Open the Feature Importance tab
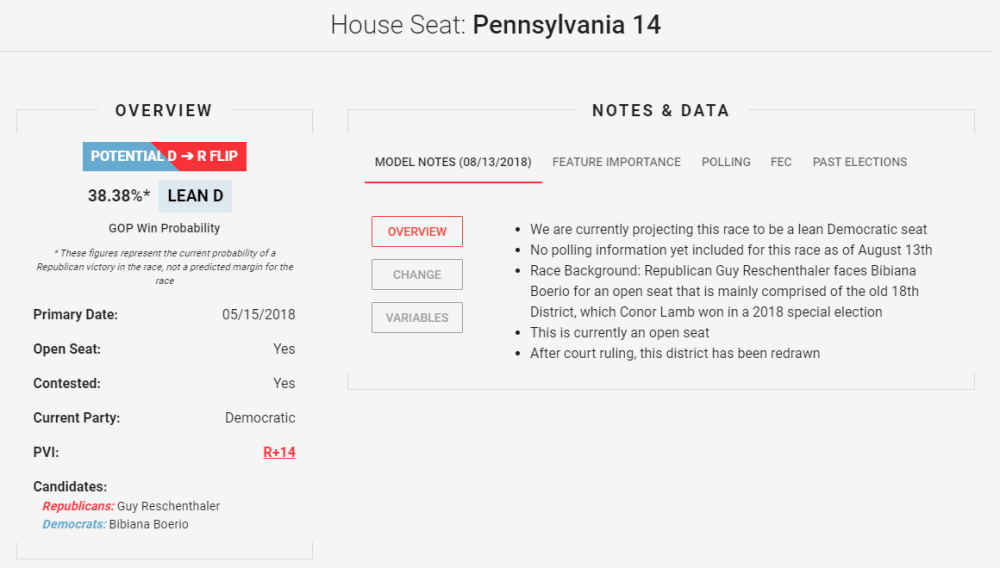 (x=616, y=162)
